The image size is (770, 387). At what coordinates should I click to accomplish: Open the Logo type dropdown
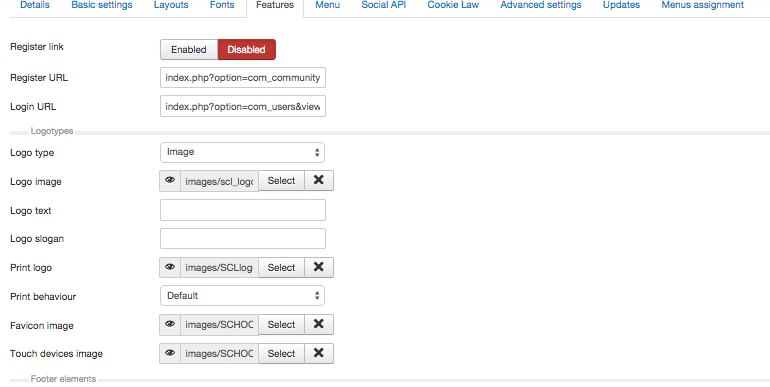click(243, 152)
